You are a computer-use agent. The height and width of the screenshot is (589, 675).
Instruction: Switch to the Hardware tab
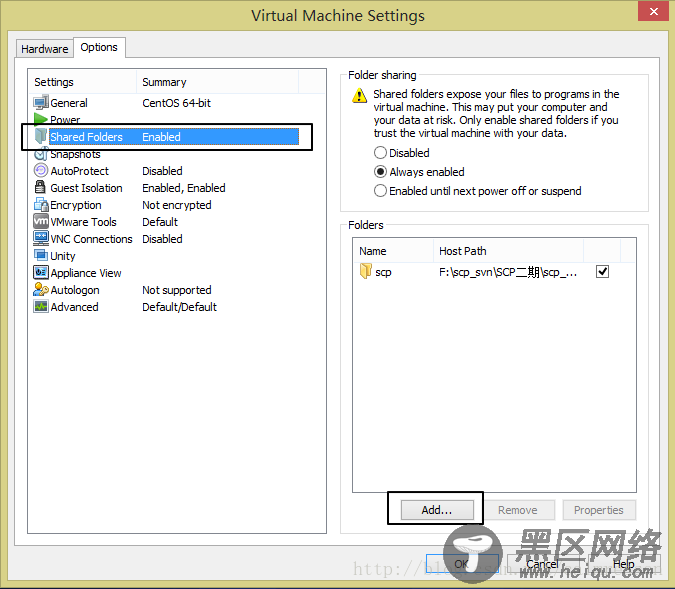45,49
